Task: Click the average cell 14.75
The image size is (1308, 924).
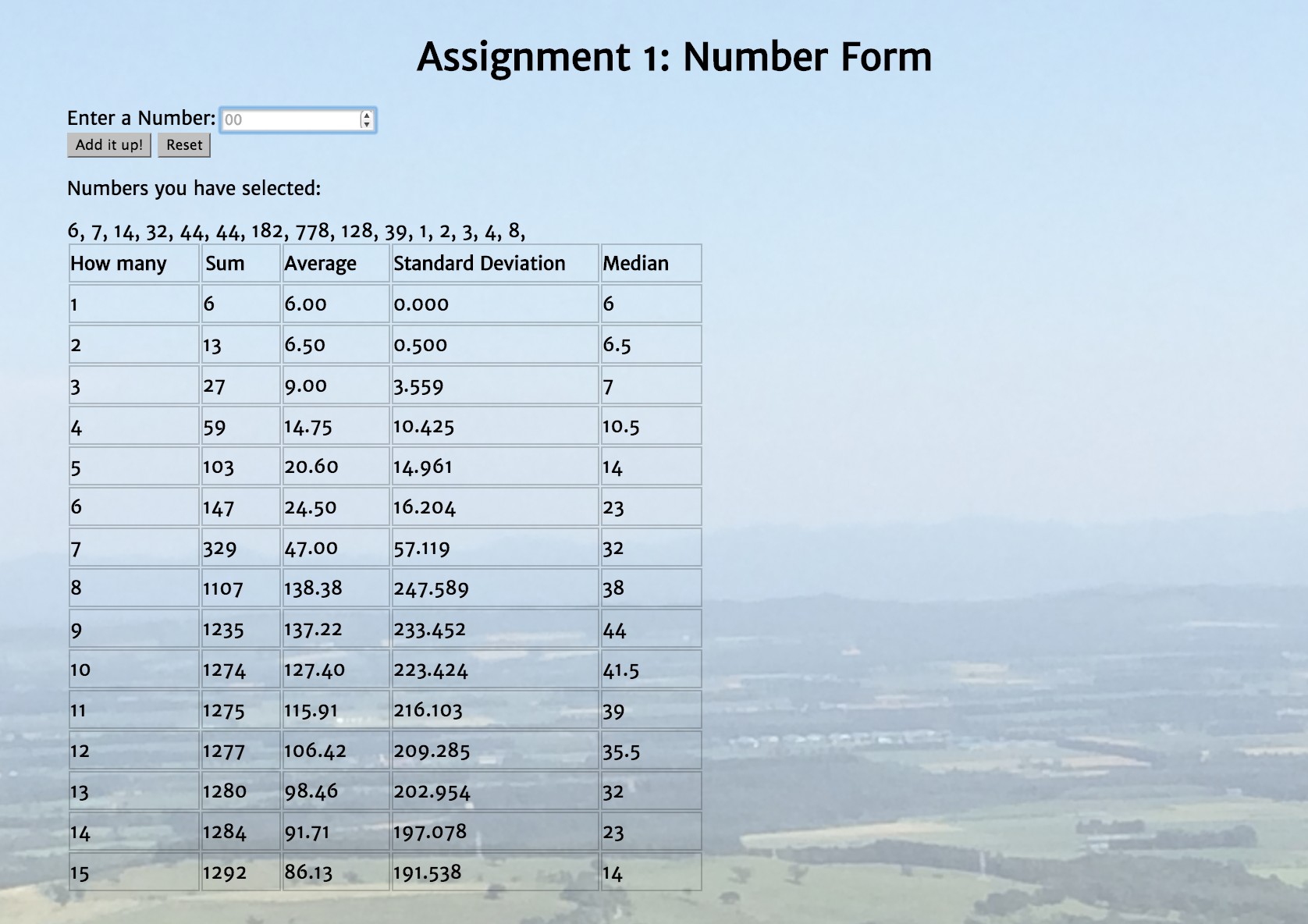Action: click(x=336, y=425)
